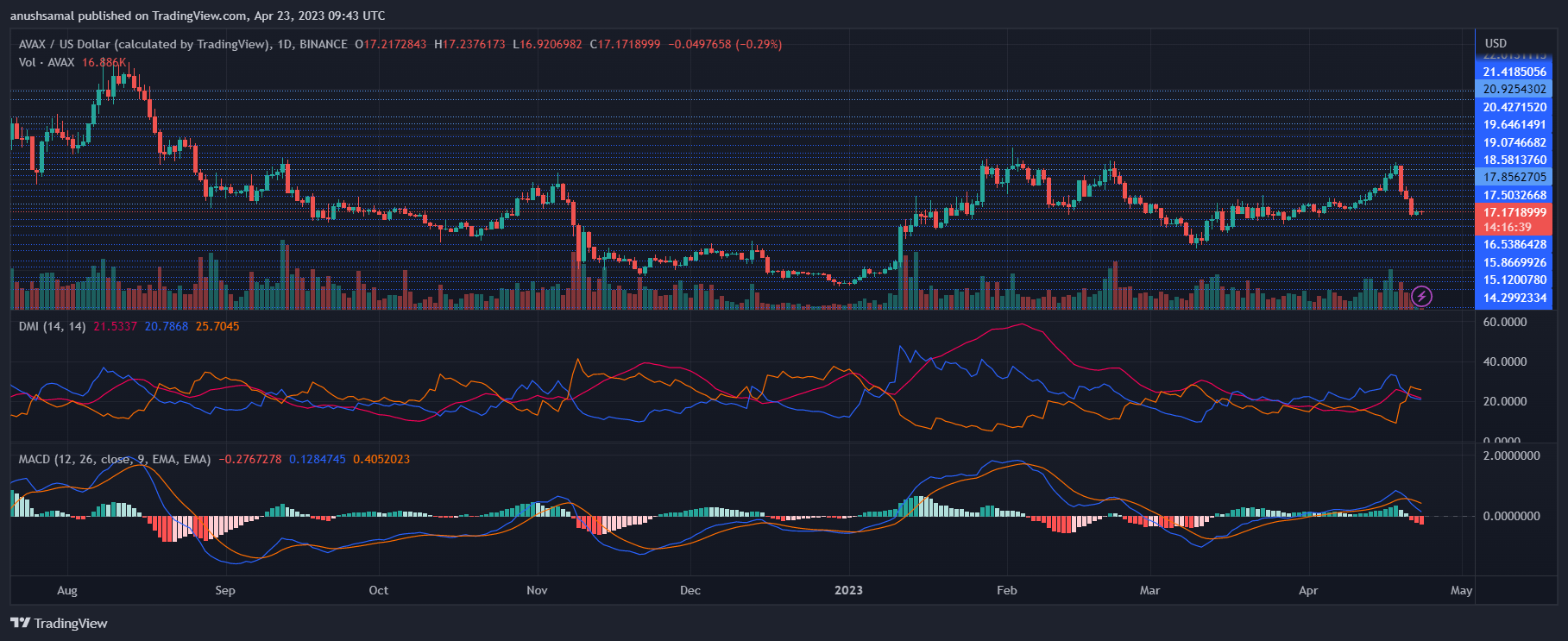The image size is (1568, 641).
Task: Click the TradingView logo at bottom left
Action: pos(59,623)
